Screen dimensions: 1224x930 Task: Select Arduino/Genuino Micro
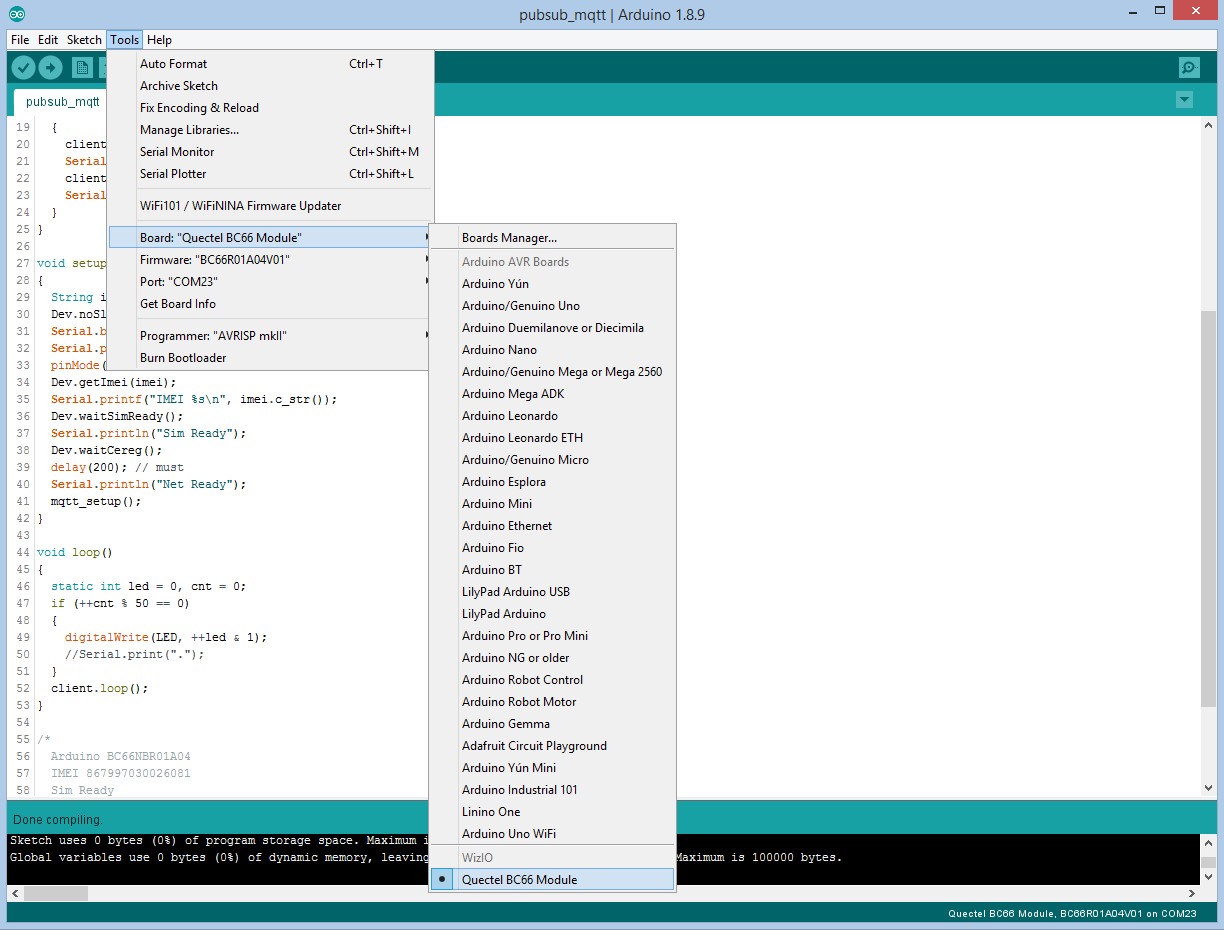552,459
